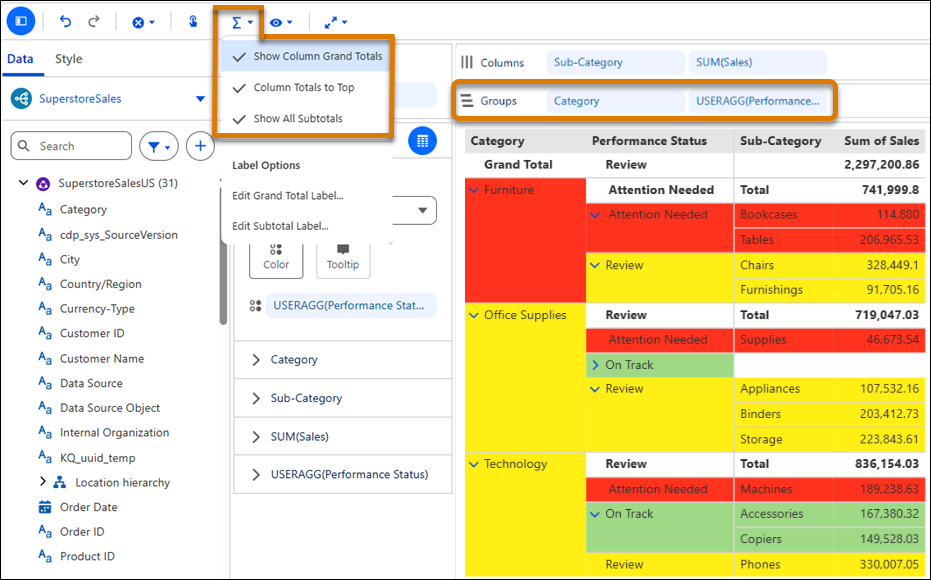Screen dimensions: 931x580
Task: Undo the last action
Action: point(65,22)
